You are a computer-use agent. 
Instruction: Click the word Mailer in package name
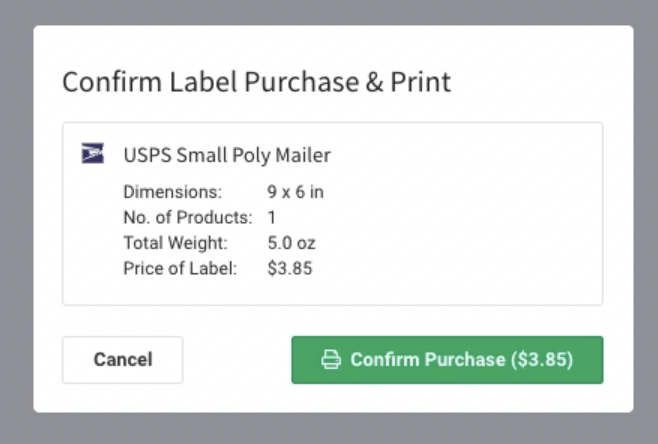[303, 155]
